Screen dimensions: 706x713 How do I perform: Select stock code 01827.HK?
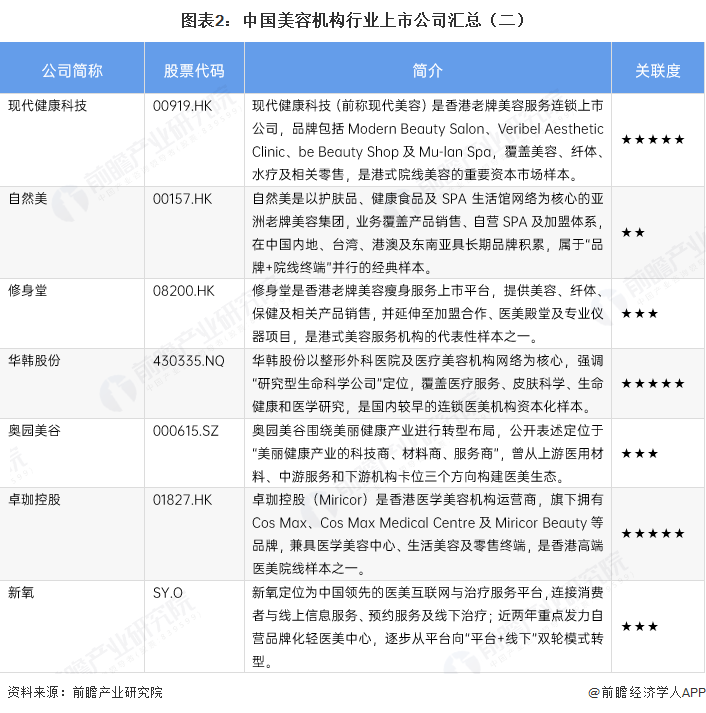click(182, 500)
